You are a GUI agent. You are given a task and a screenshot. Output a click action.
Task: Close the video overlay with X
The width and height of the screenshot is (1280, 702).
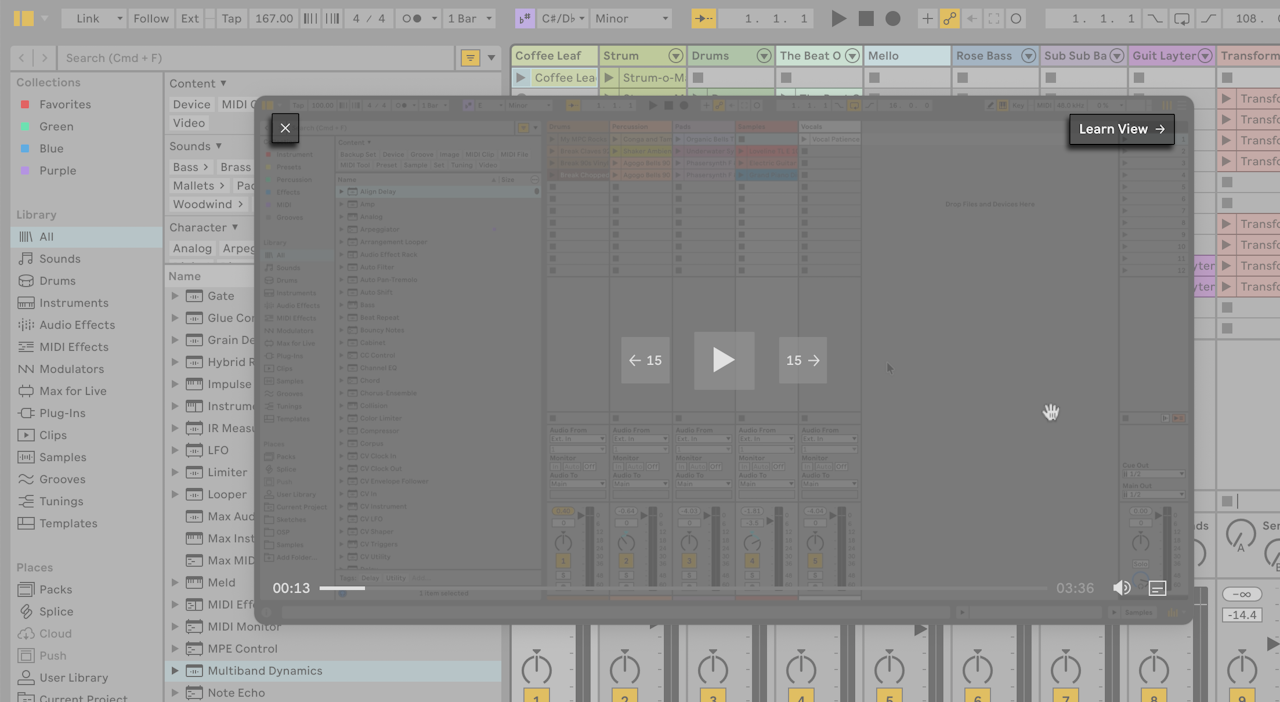285,128
